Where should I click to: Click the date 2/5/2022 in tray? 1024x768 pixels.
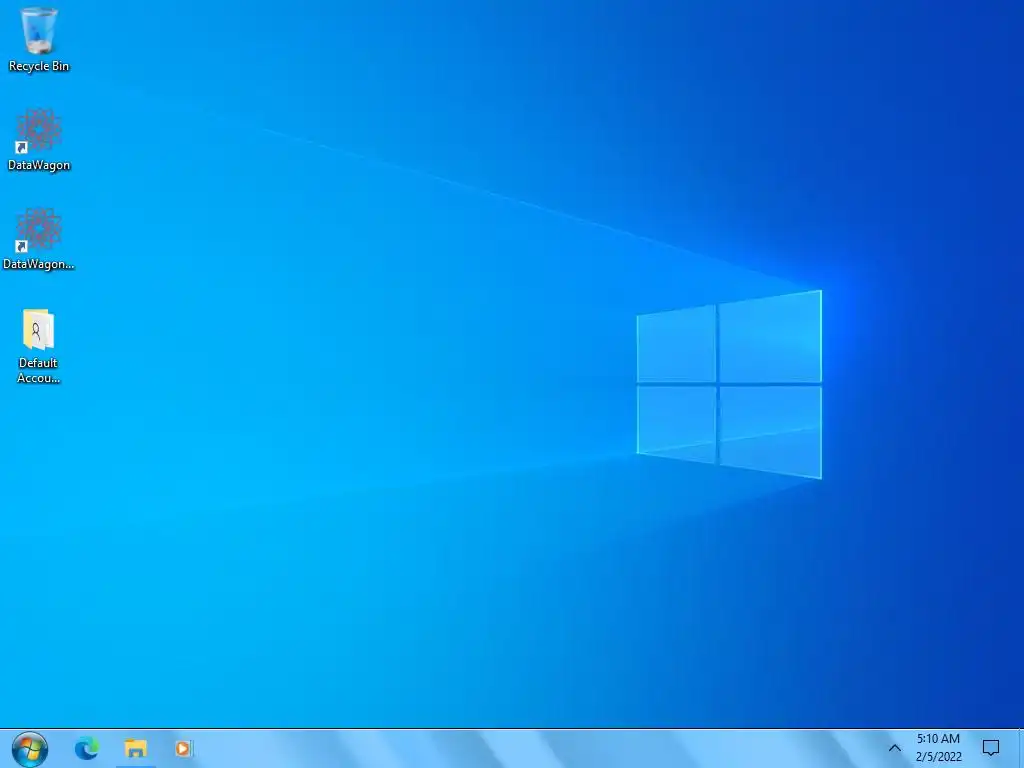tap(938, 757)
